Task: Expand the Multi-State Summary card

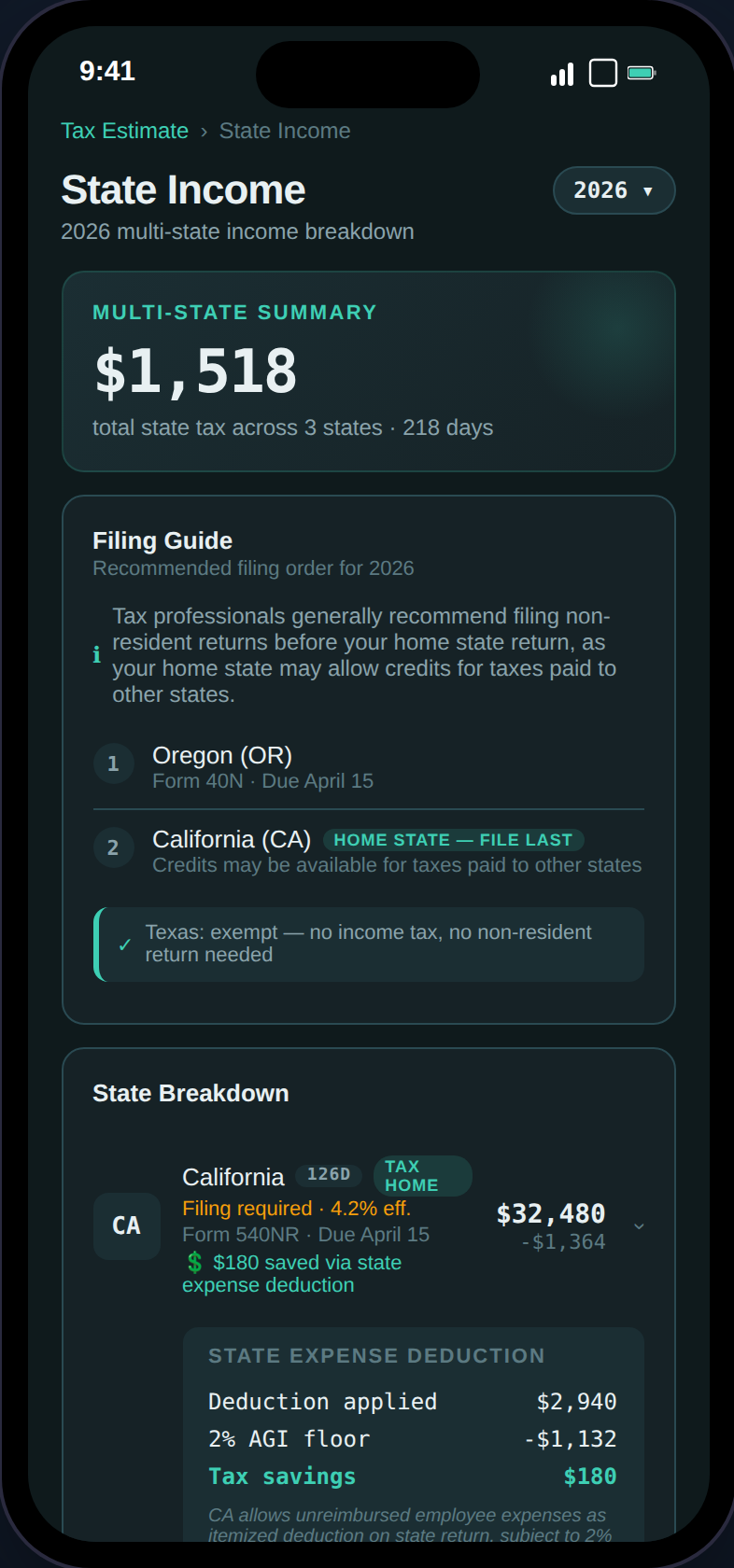Action: pos(367,370)
